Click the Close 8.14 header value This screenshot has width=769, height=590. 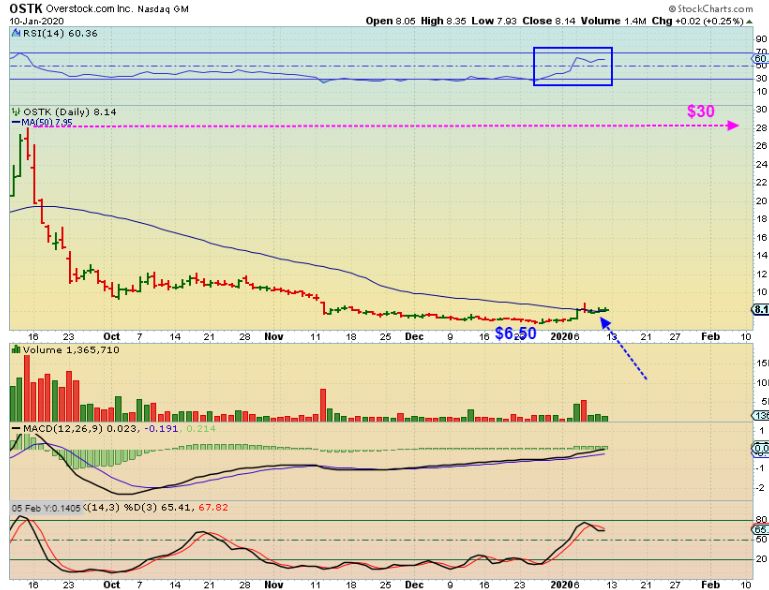[549, 21]
